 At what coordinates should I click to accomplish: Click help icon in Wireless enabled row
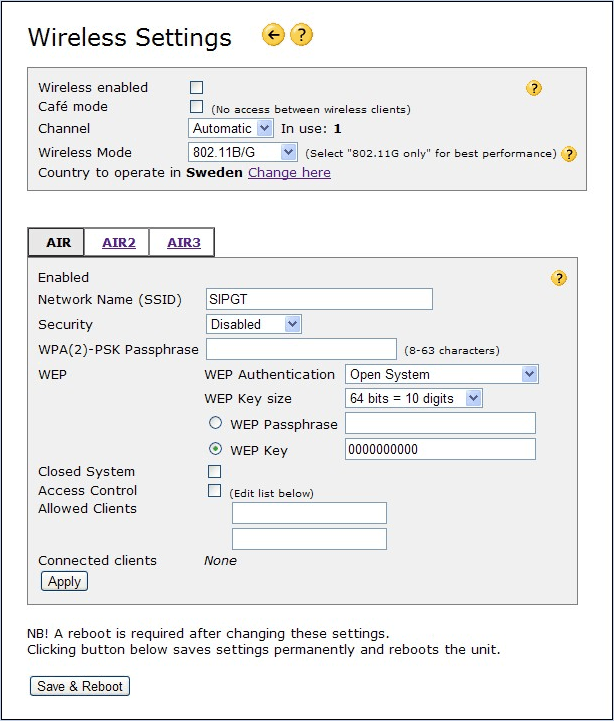(534, 88)
